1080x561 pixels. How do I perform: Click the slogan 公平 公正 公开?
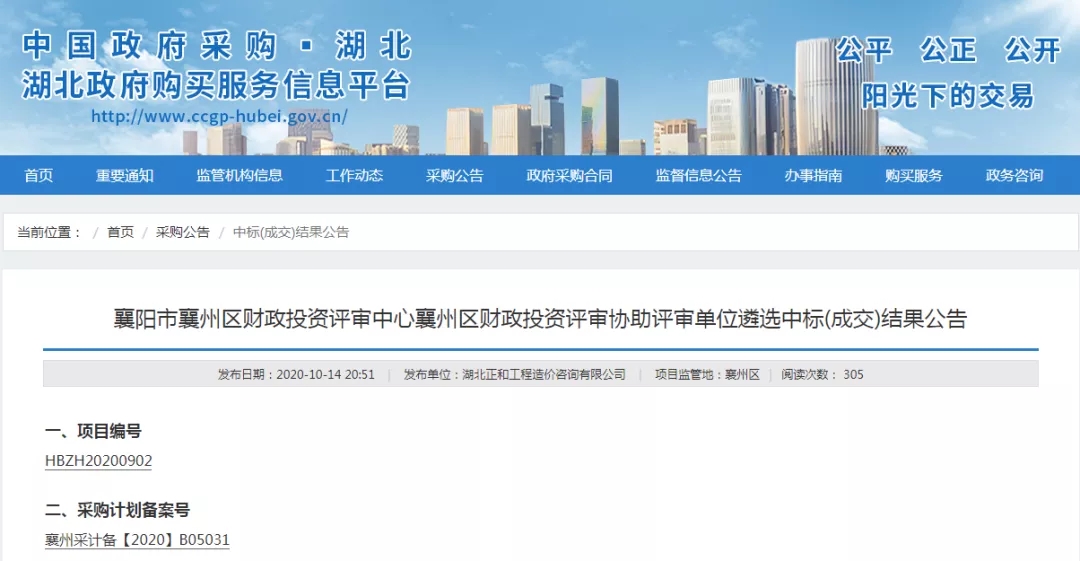coord(948,50)
